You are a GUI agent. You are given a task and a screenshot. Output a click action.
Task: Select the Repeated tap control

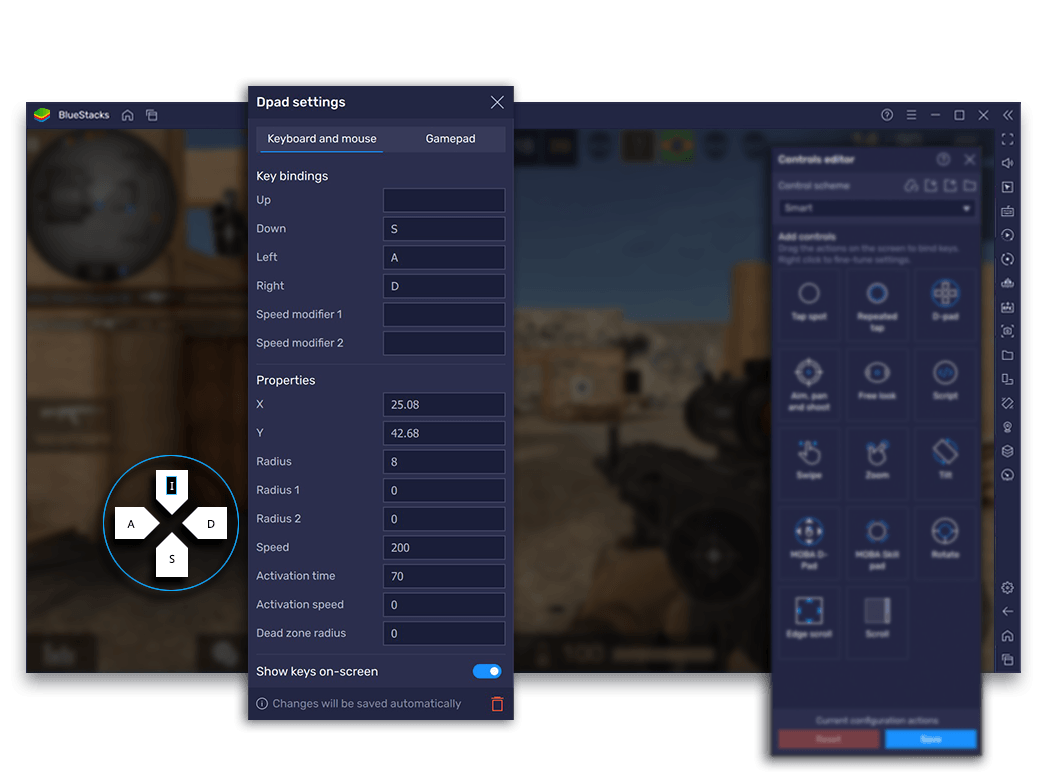pos(877,305)
